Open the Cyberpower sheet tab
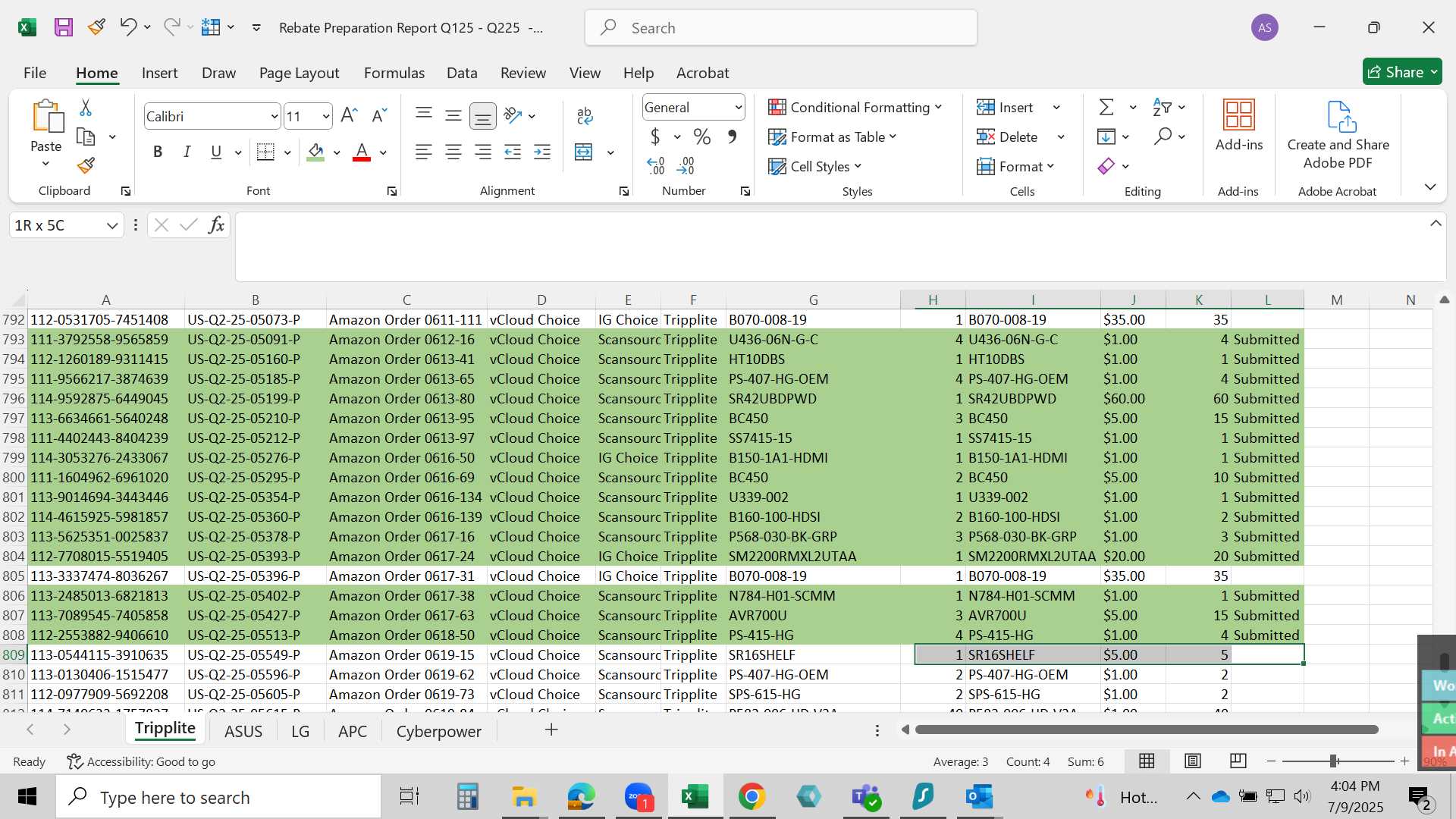The width and height of the screenshot is (1456, 819). [439, 731]
